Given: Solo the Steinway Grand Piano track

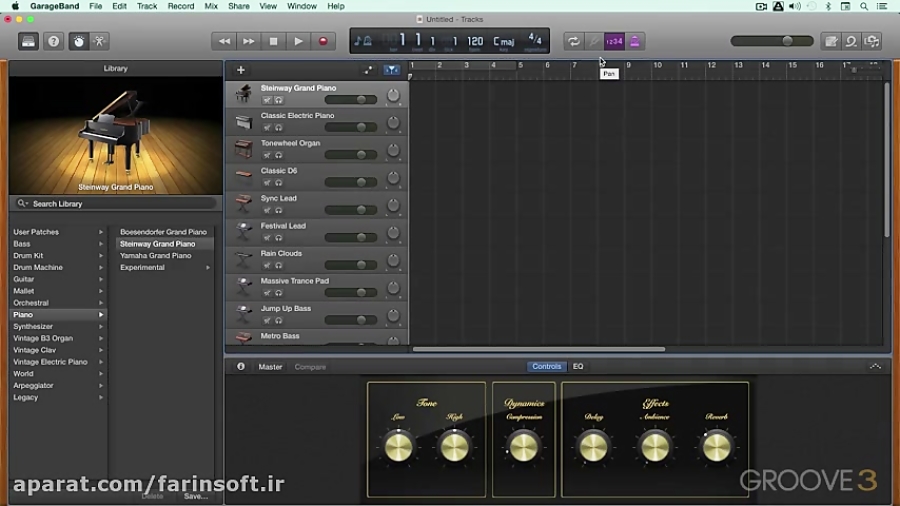Looking at the screenshot, I should [x=278, y=100].
